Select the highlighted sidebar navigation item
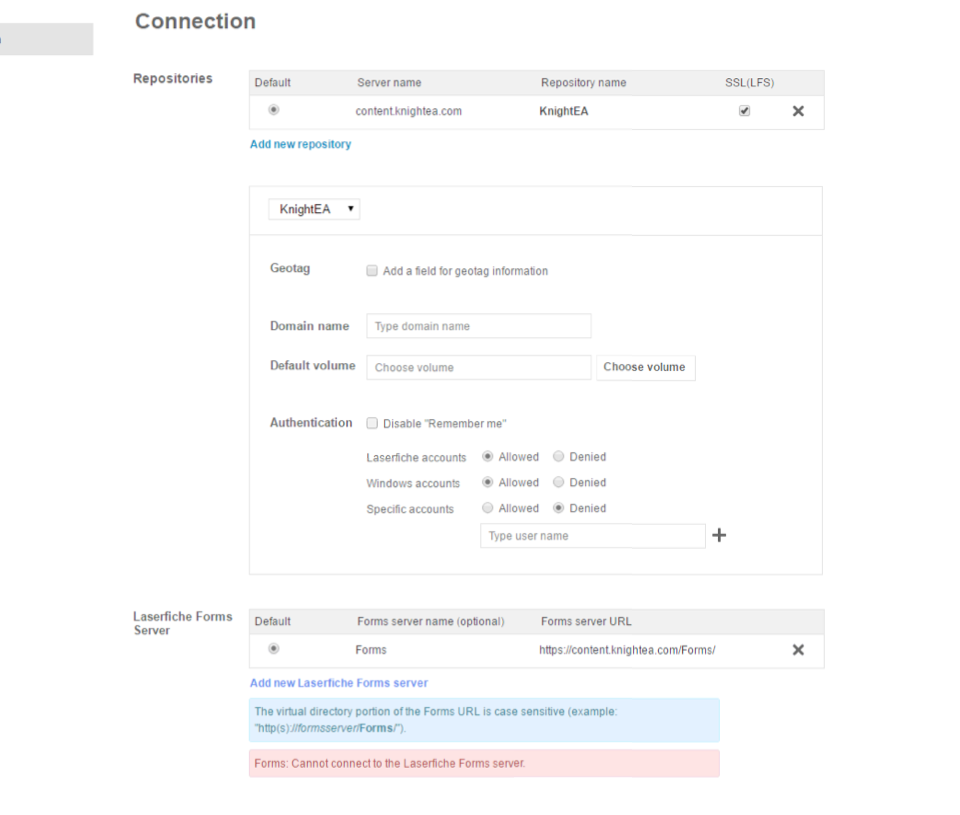The width and height of the screenshot is (960, 815). coord(46,39)
